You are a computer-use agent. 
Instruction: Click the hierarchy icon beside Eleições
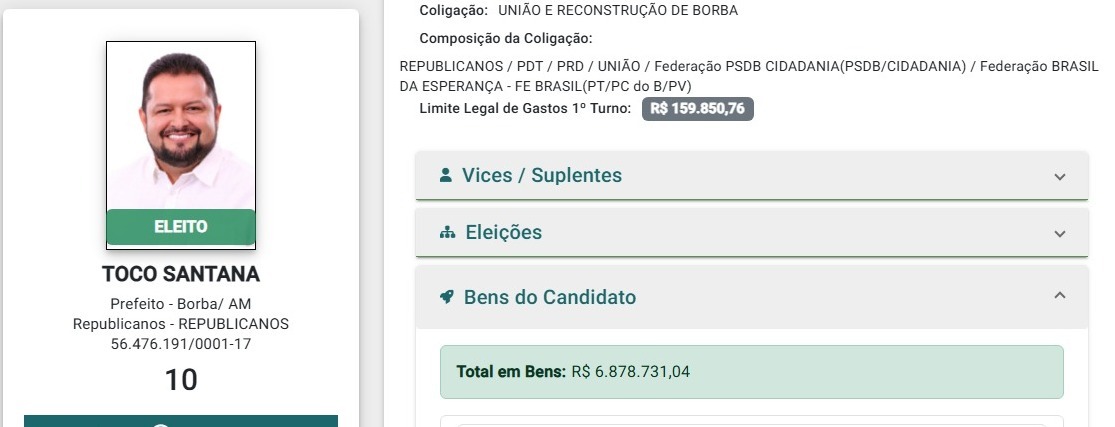click(447, 233)
